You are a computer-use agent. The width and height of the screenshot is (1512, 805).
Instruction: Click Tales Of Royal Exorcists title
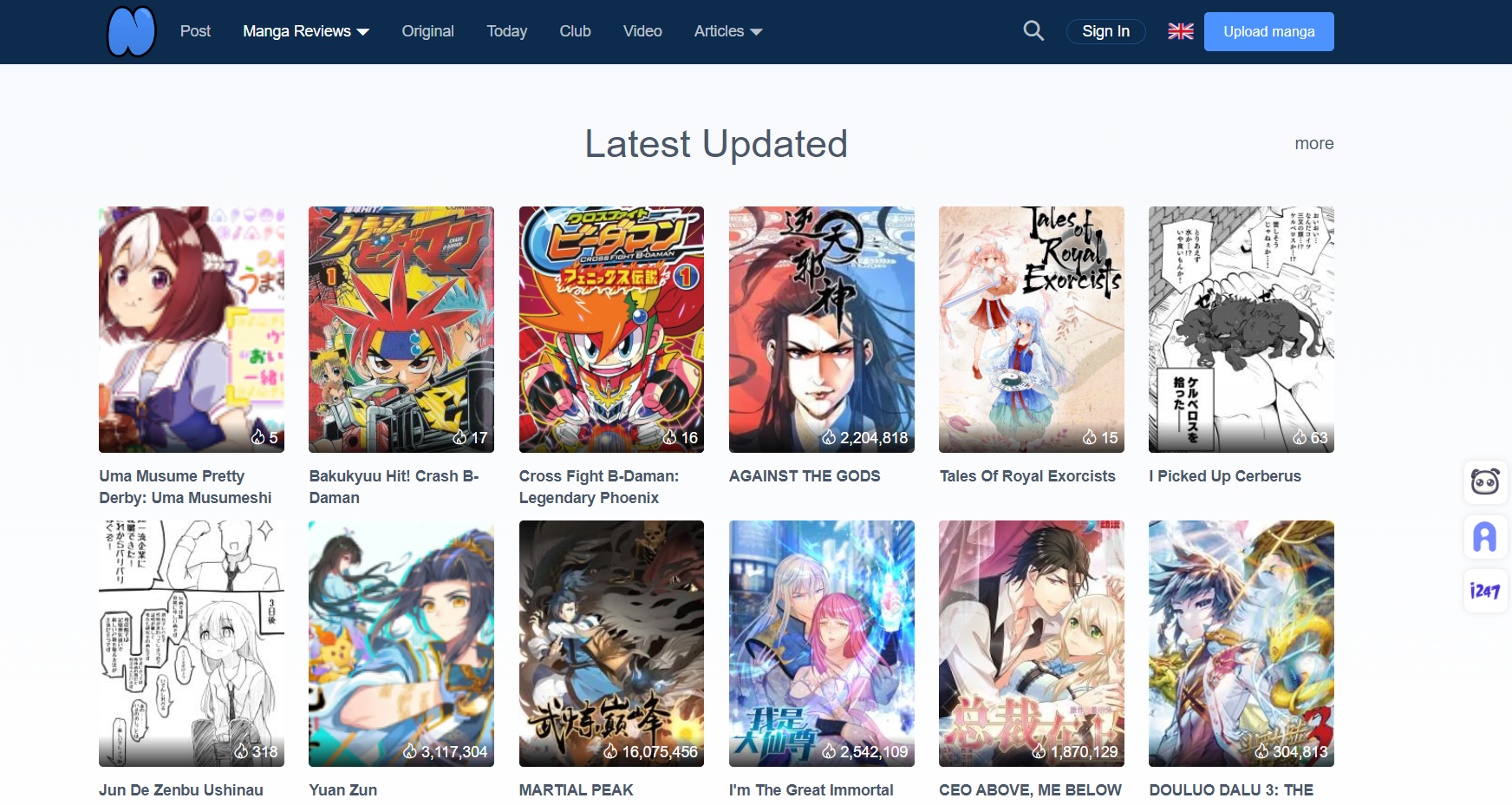tap(1027, 476)
